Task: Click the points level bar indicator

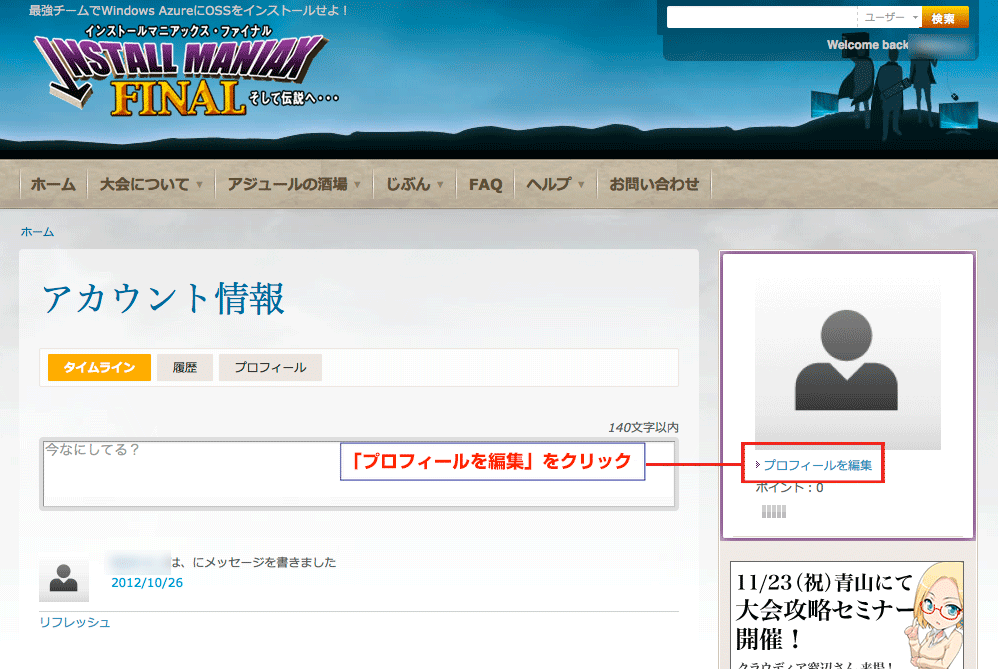Action: click(x=774, y=512)
